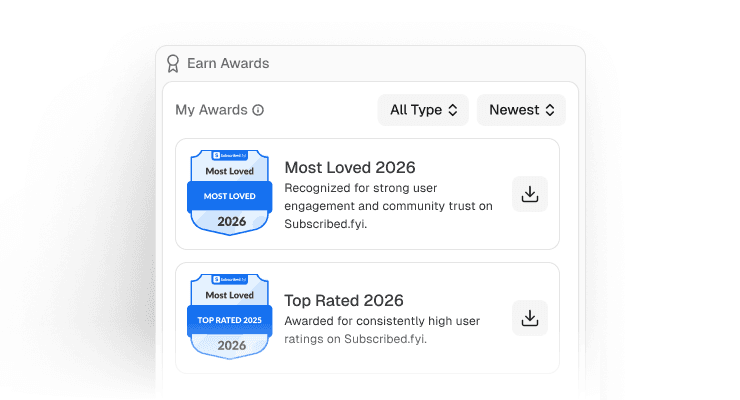Click the Subscribed.fyi logo on Top Rated badge

pyautogui.click(x=229, y=280)
